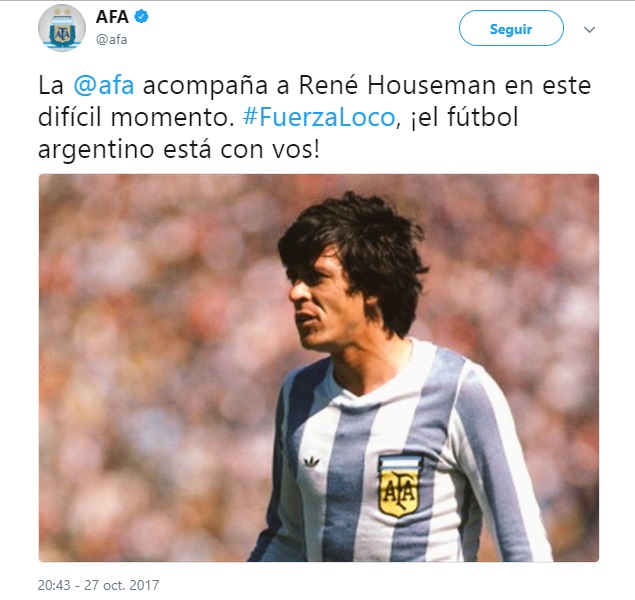Image resolution: width=635 pixels, height=600 pixels.
Task: Open the AFA profile avatar
Action: (x=62, y=28)
